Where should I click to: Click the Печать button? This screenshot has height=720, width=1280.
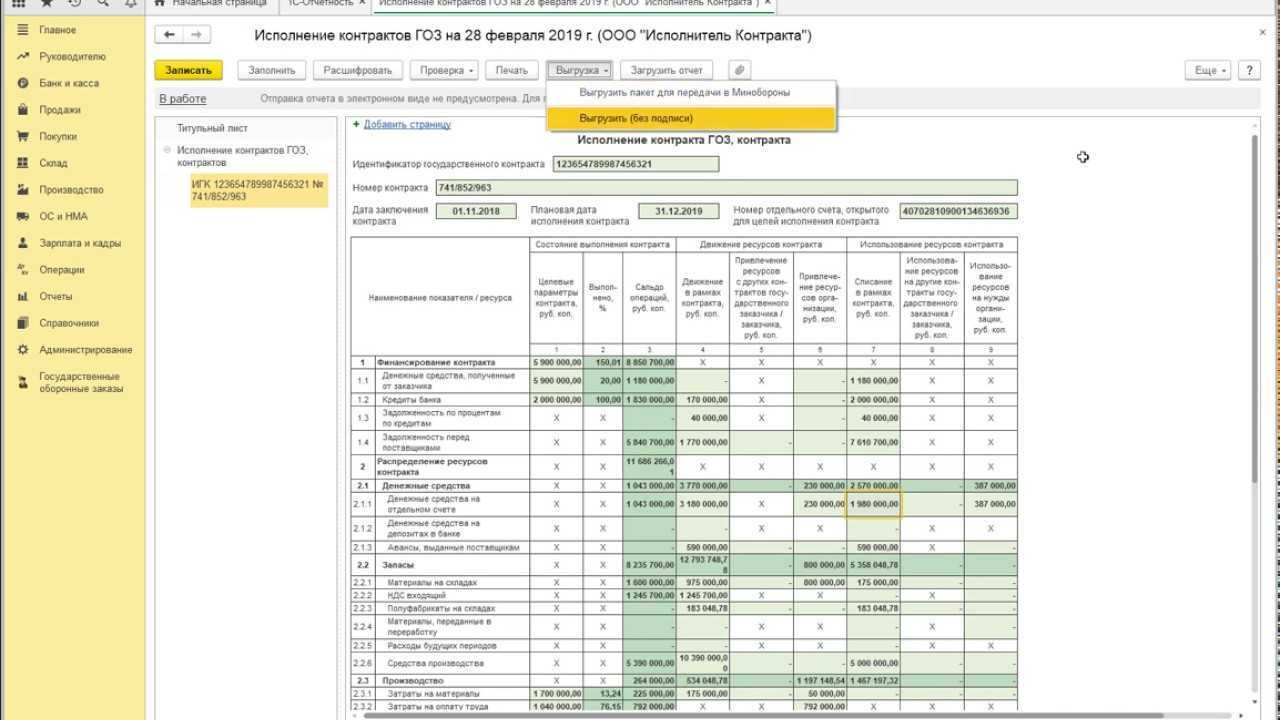pyautogui.click(x=511, y=70)
